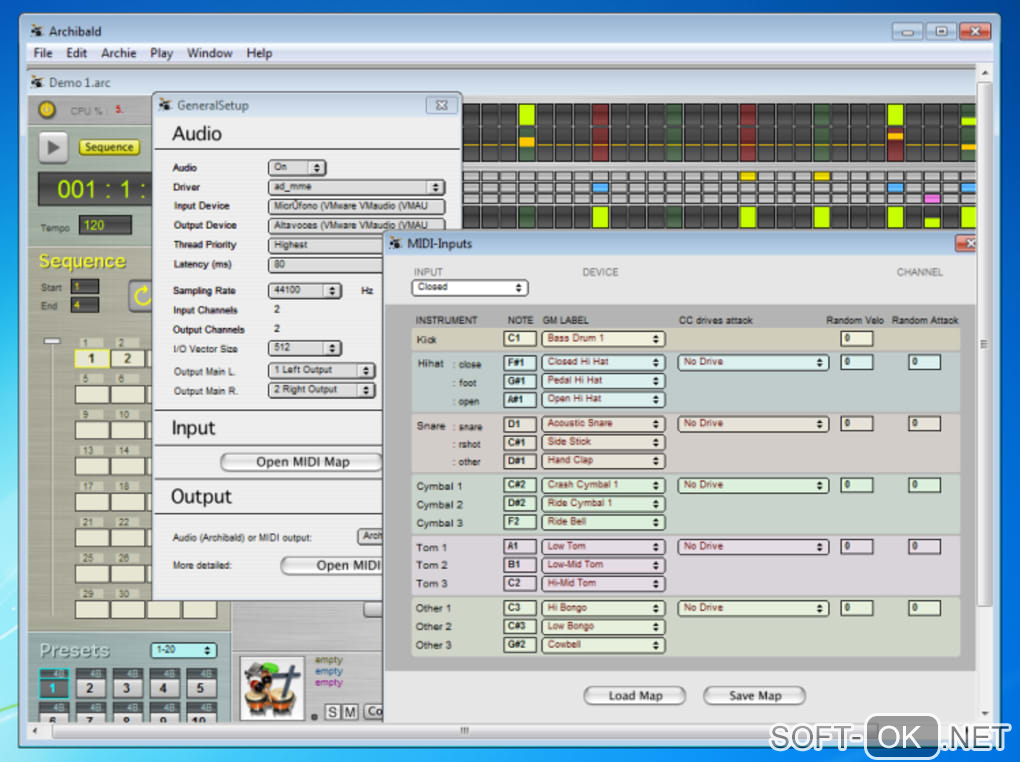This screenshot has width=1020, height=762.
Task: Open the Window menu
Action: click(x=209, y=53)
